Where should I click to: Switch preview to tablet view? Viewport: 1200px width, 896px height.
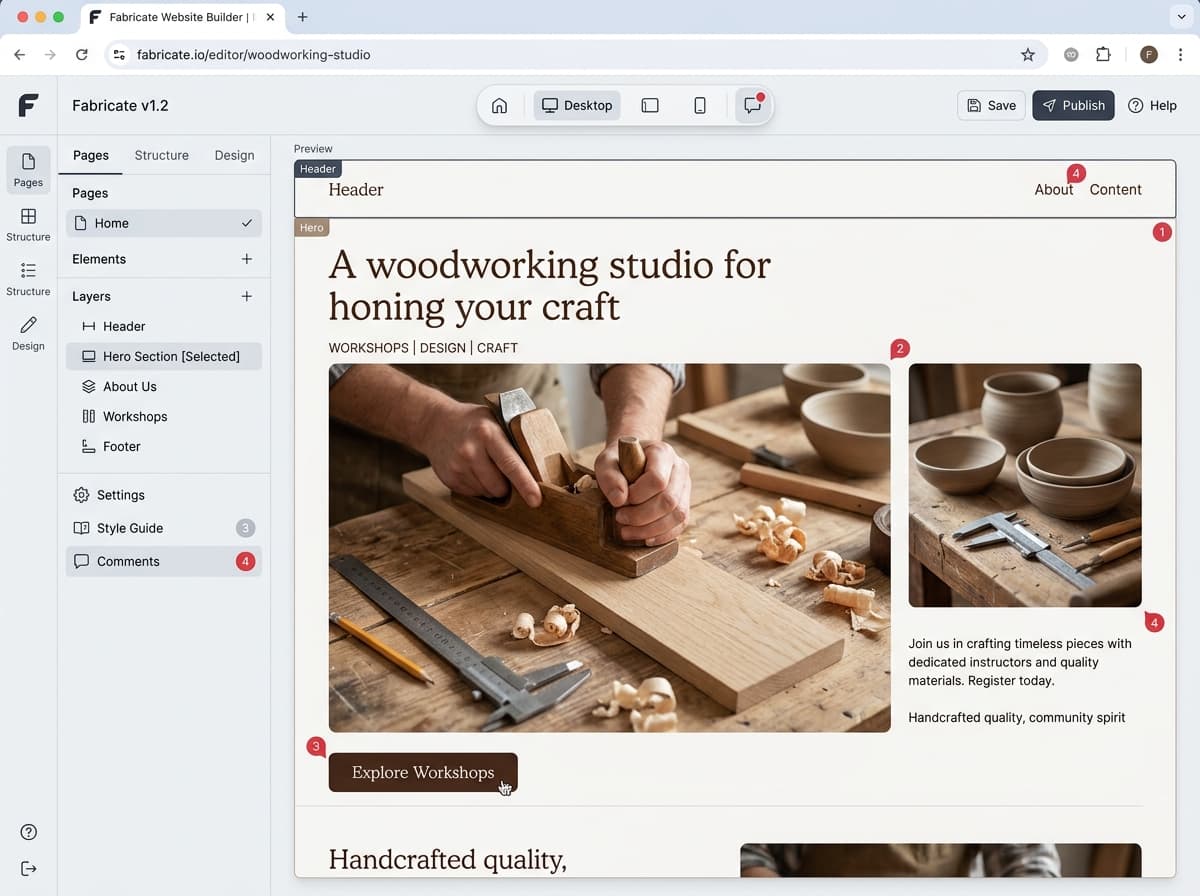650,106
